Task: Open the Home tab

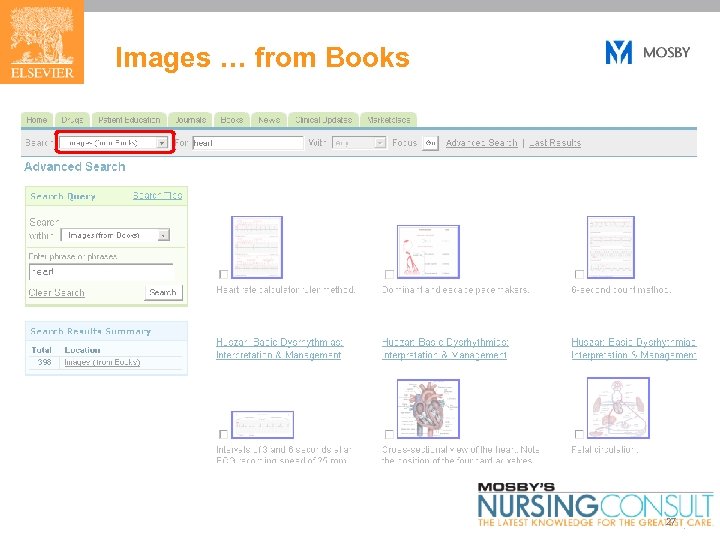Action: (x=37, y=120)
